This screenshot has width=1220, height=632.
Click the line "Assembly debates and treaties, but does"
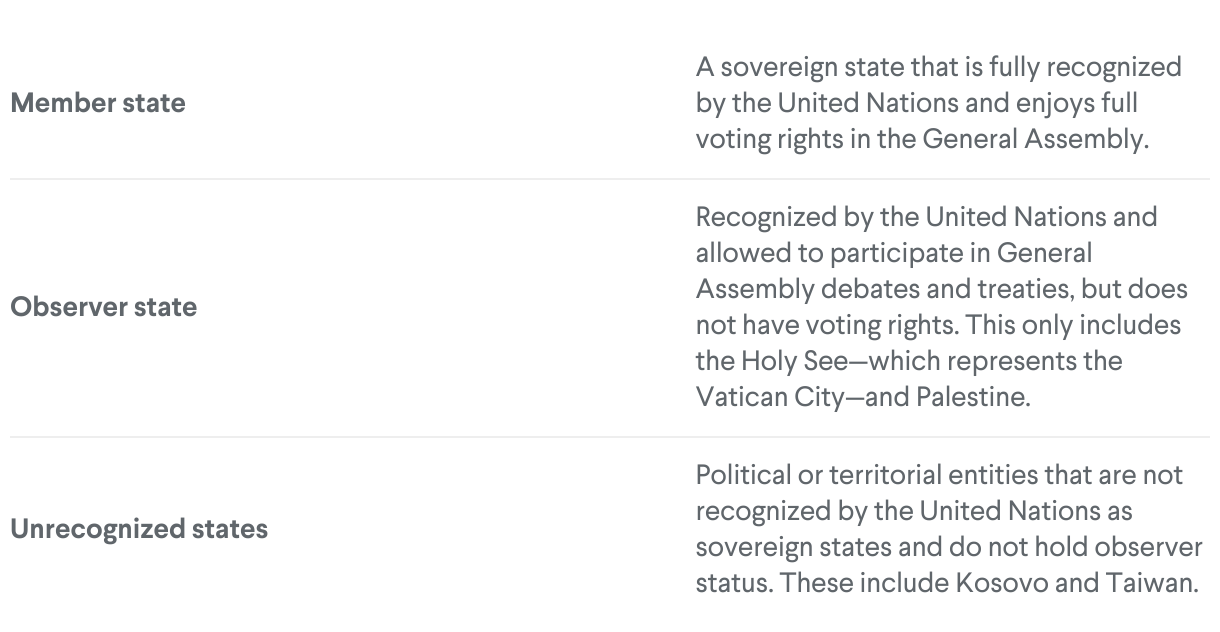click(x=941, y=289)
